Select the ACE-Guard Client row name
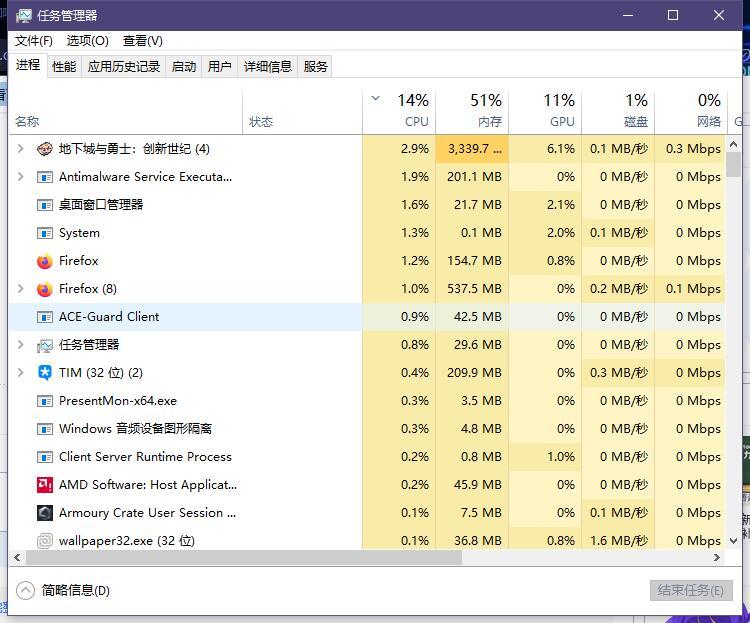 point(109,317)
